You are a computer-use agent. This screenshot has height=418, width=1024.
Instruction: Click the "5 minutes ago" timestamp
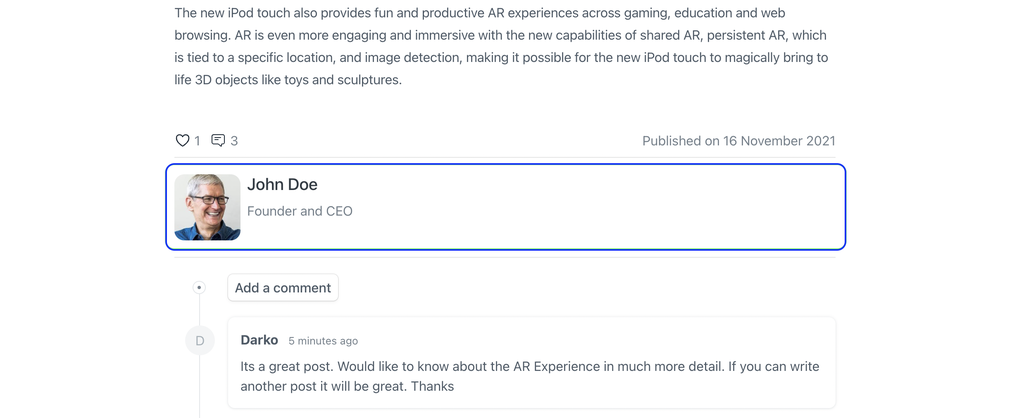click(323, 341)
